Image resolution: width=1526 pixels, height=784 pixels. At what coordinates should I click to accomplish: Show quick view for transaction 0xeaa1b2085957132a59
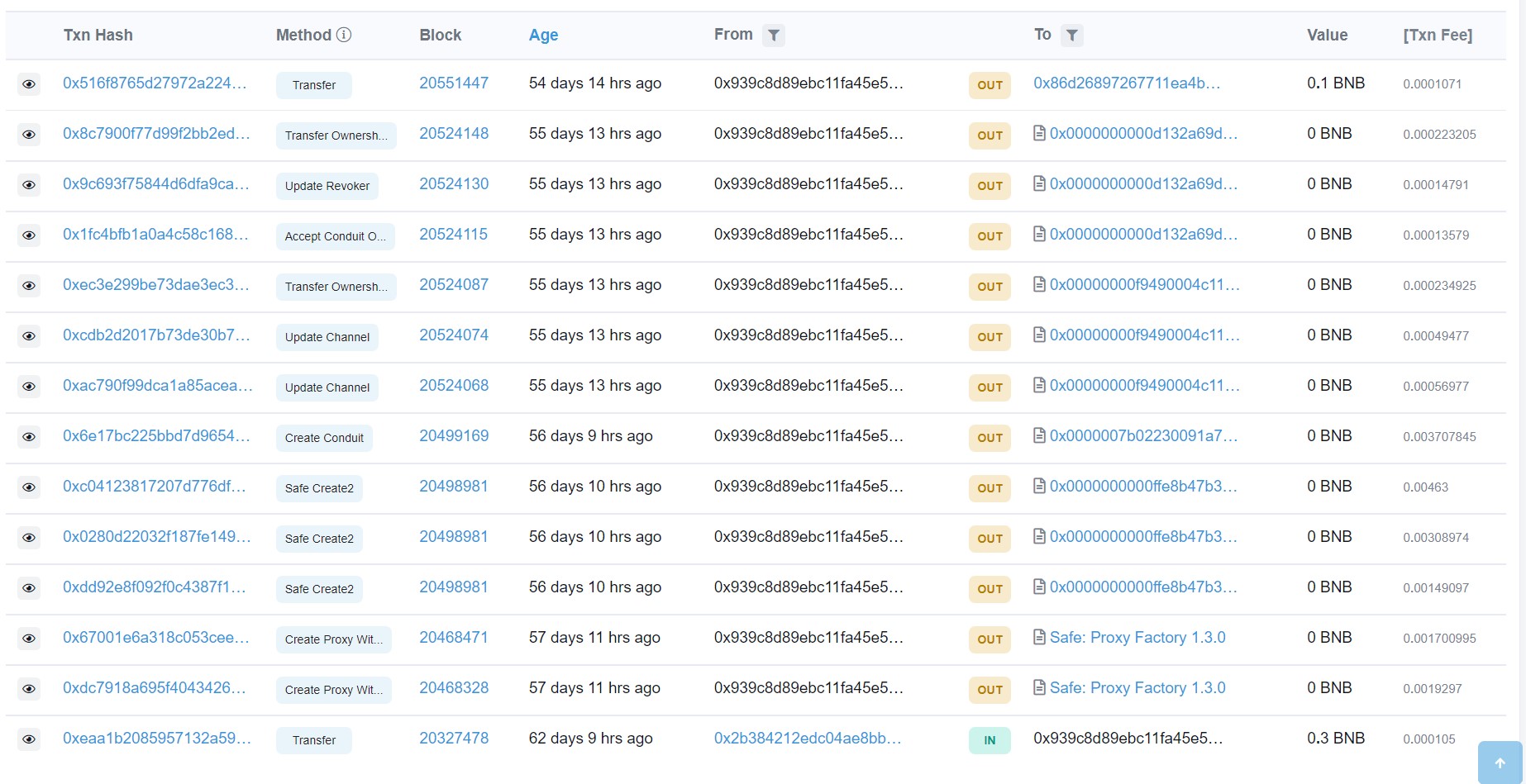[29, 739]
